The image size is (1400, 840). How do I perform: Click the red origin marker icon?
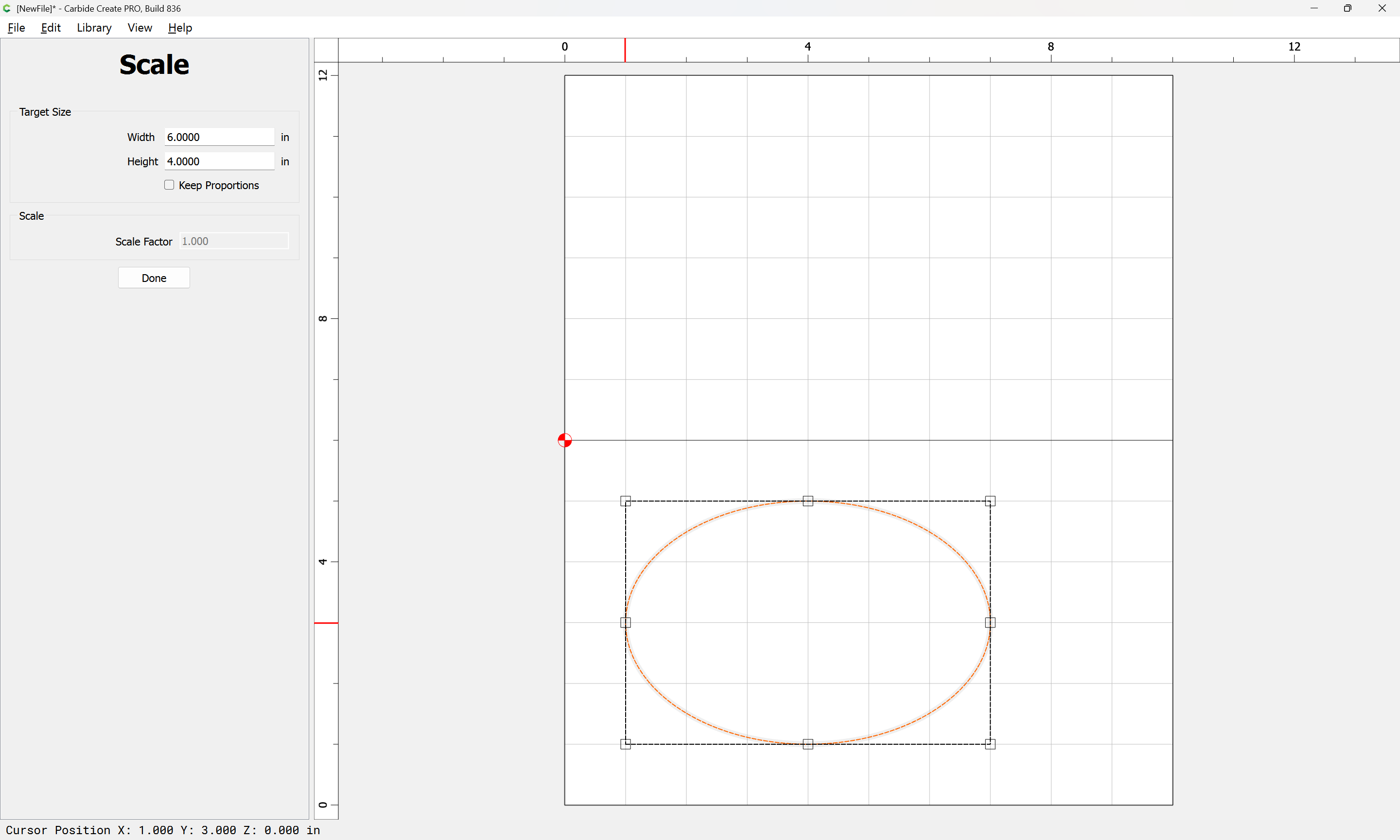[x=564, y=440]
